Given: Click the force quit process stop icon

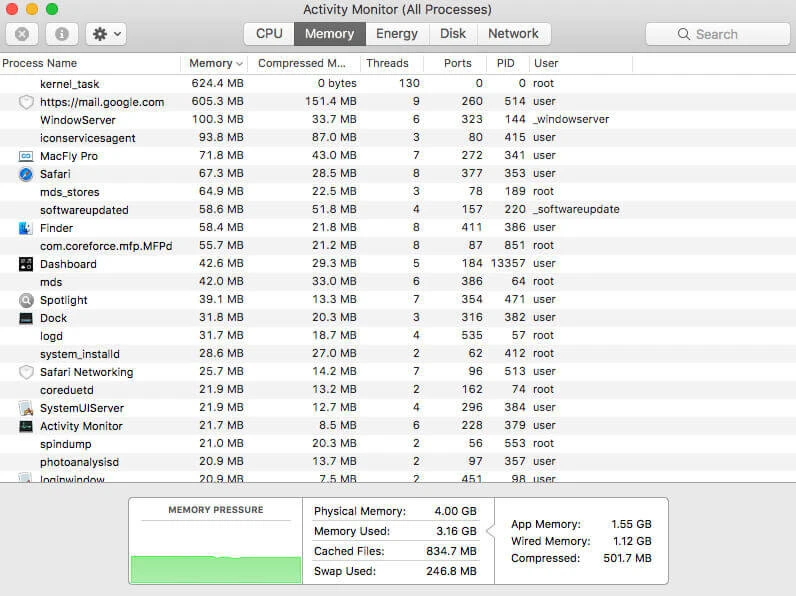Looking at the screenshot, I should [22, 34].
